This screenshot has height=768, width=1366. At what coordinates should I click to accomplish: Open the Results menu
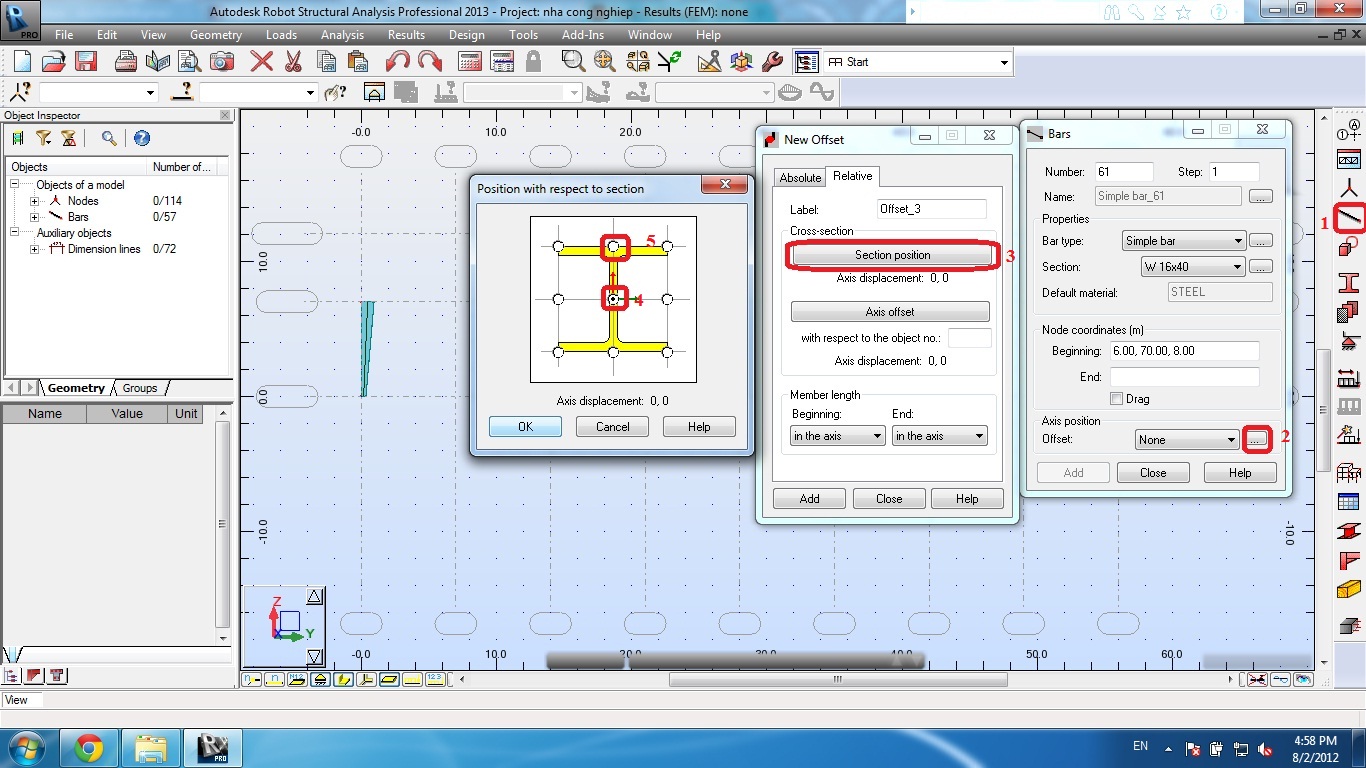(x=406, y=34)
